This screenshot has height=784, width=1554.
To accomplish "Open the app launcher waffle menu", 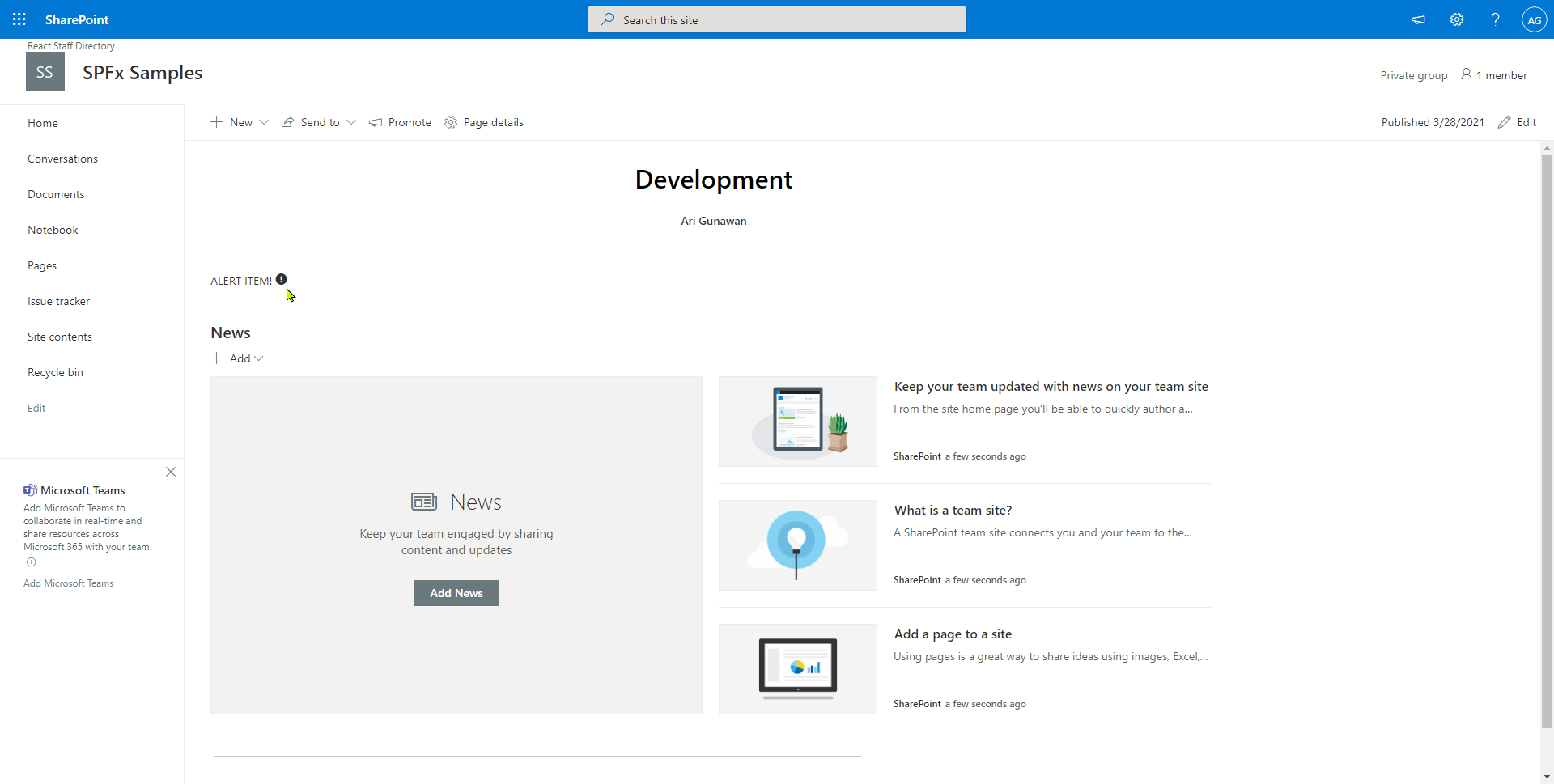I will tap(19, 19).
